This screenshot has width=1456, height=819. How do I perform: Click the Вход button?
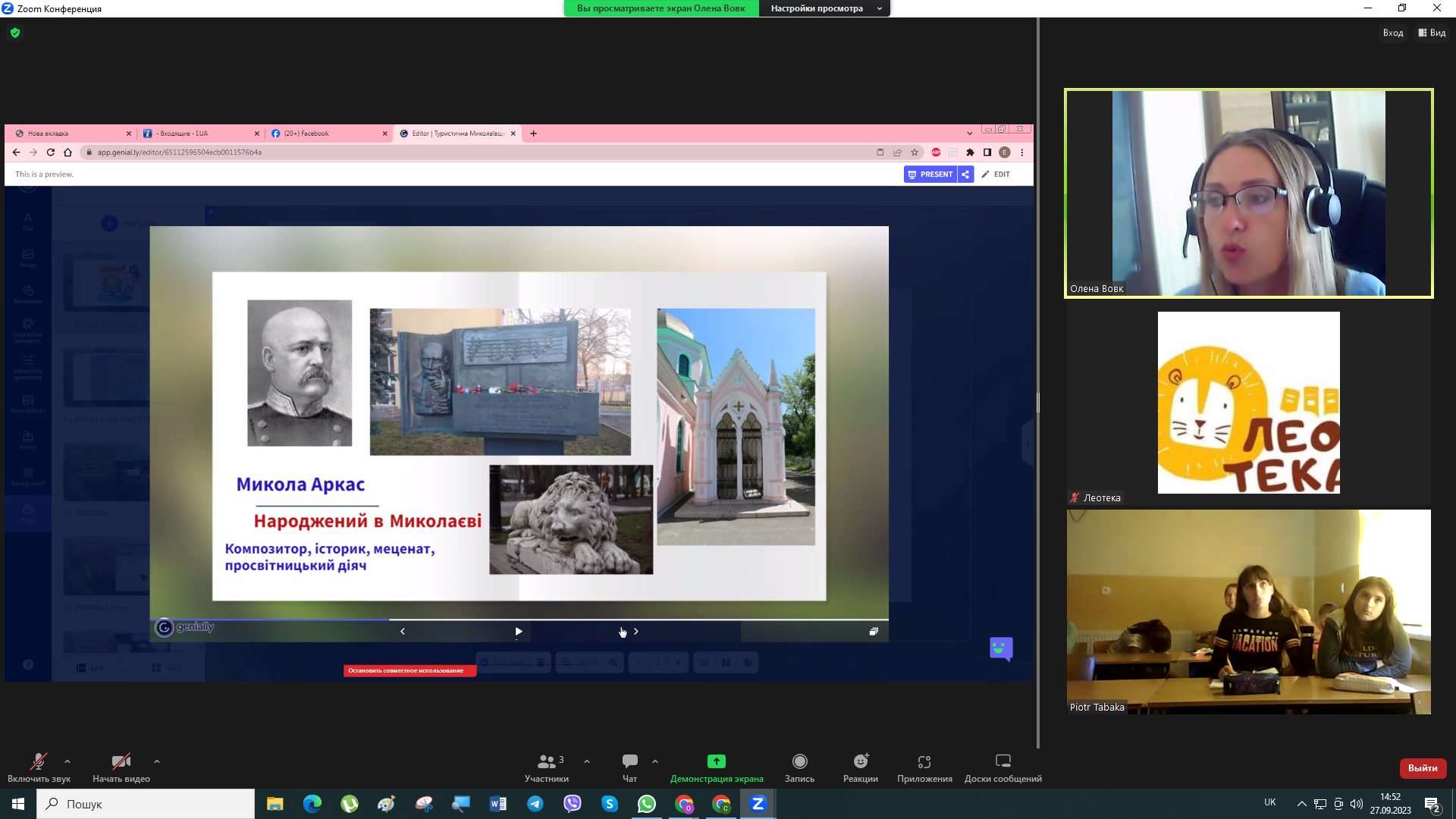1392,33
